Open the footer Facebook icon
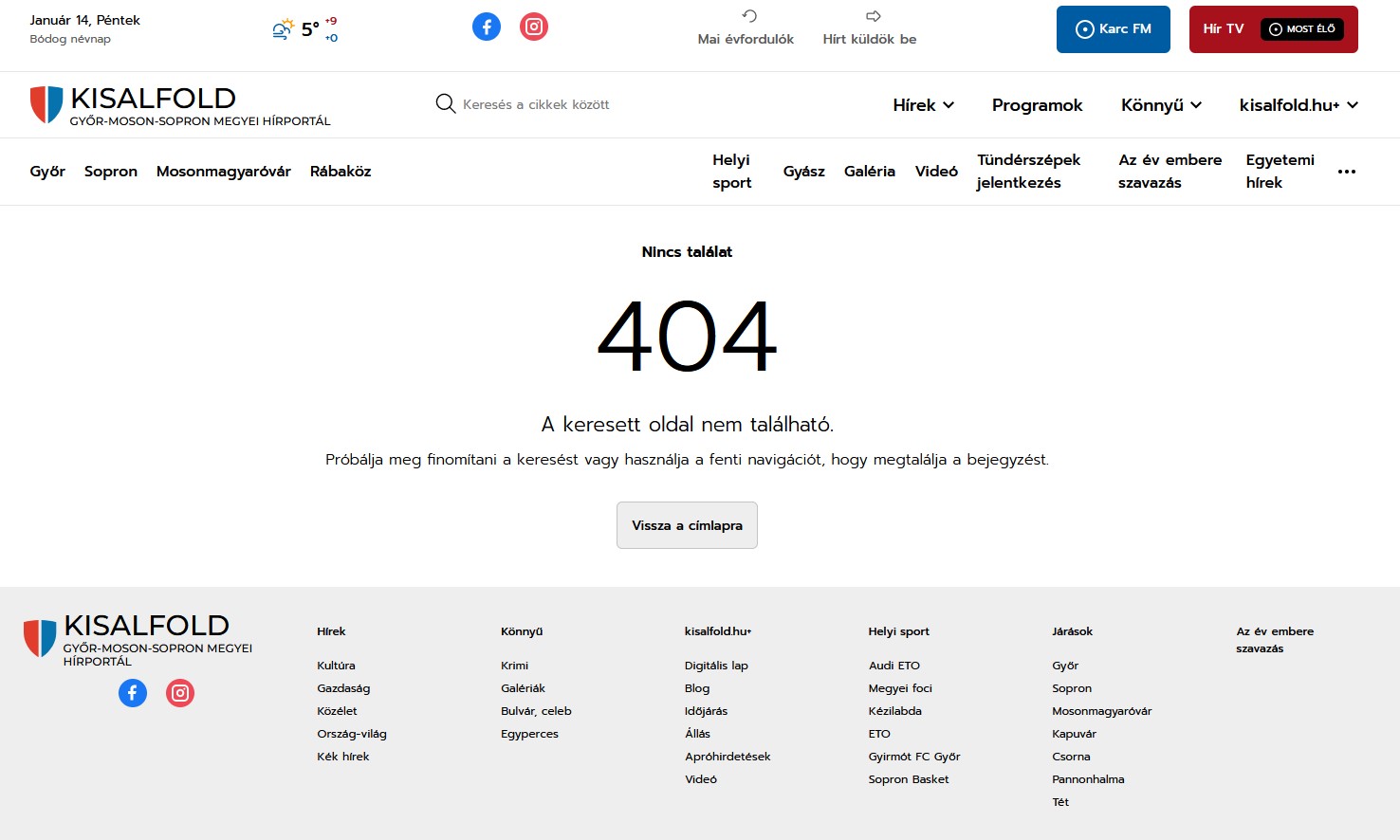This screenshot has height=840, width=1400. coord(133,693)
